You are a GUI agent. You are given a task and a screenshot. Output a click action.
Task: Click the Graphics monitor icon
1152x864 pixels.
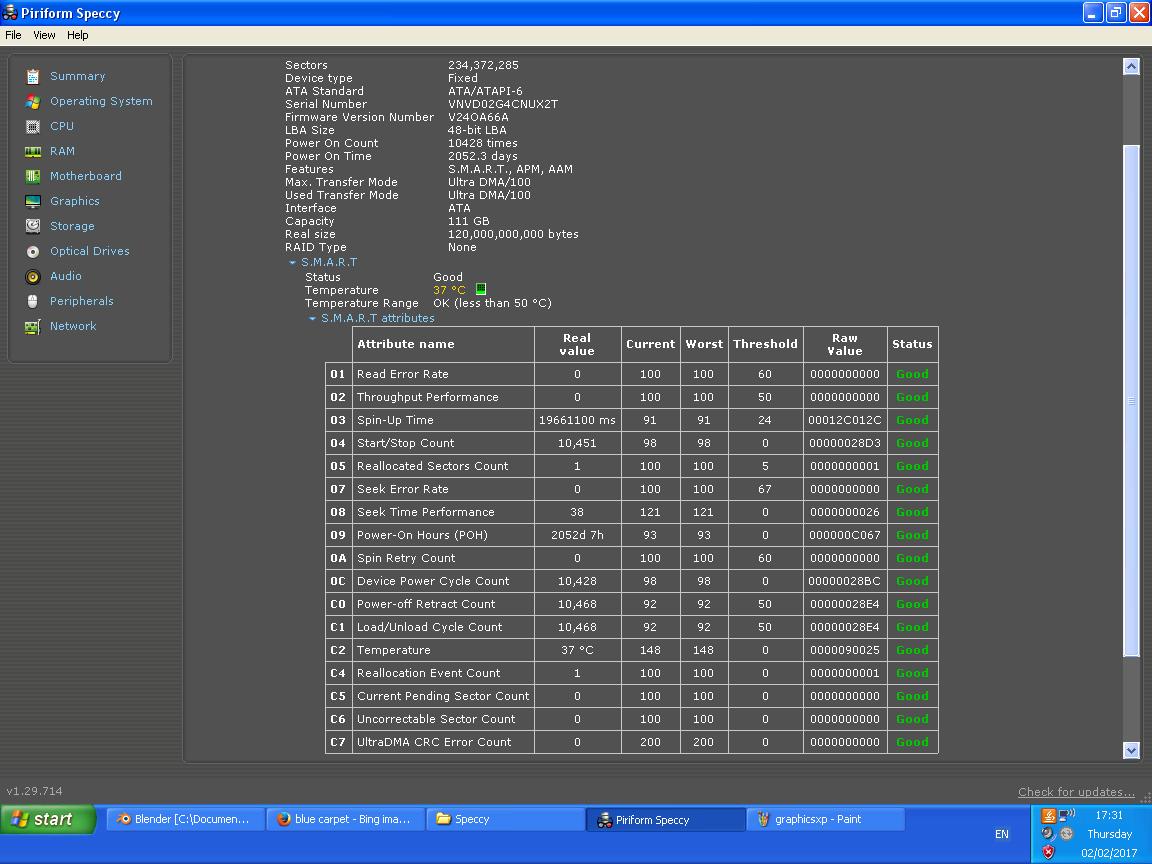coord(32,201)
